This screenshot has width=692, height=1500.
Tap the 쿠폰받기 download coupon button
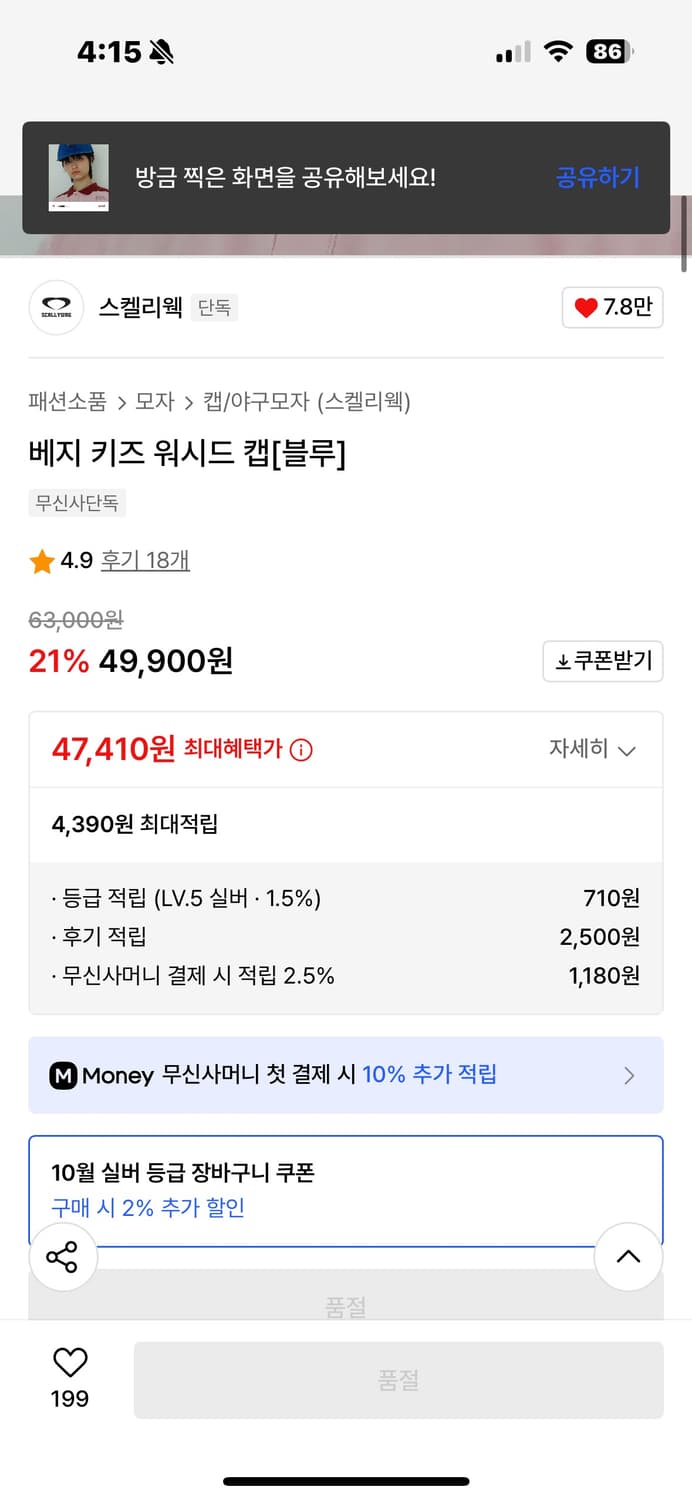coord(602,661)
